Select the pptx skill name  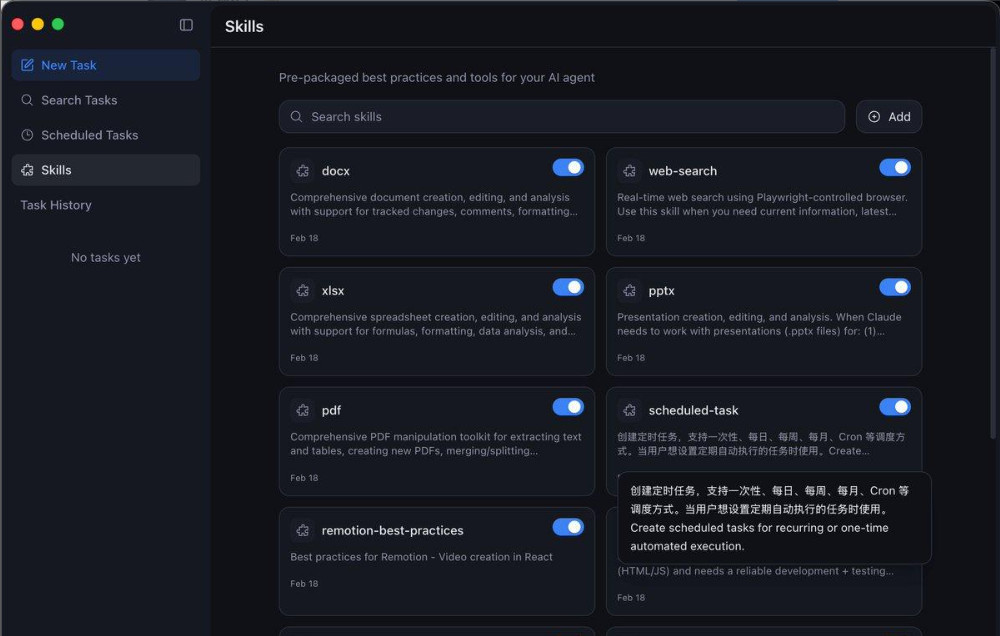click(661, 291)
